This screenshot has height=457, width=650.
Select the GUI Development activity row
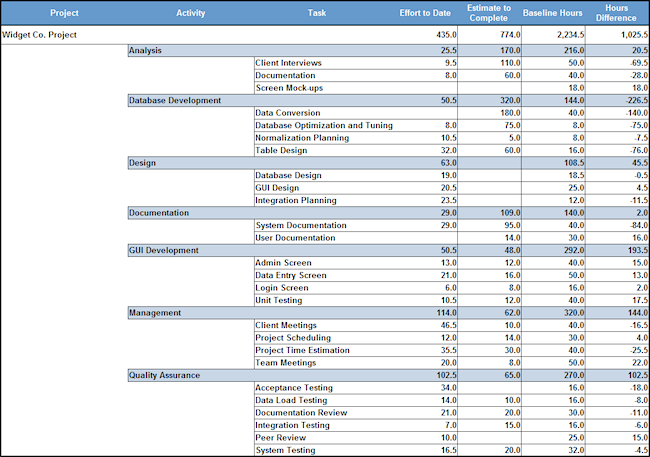(x=388, y=250)
